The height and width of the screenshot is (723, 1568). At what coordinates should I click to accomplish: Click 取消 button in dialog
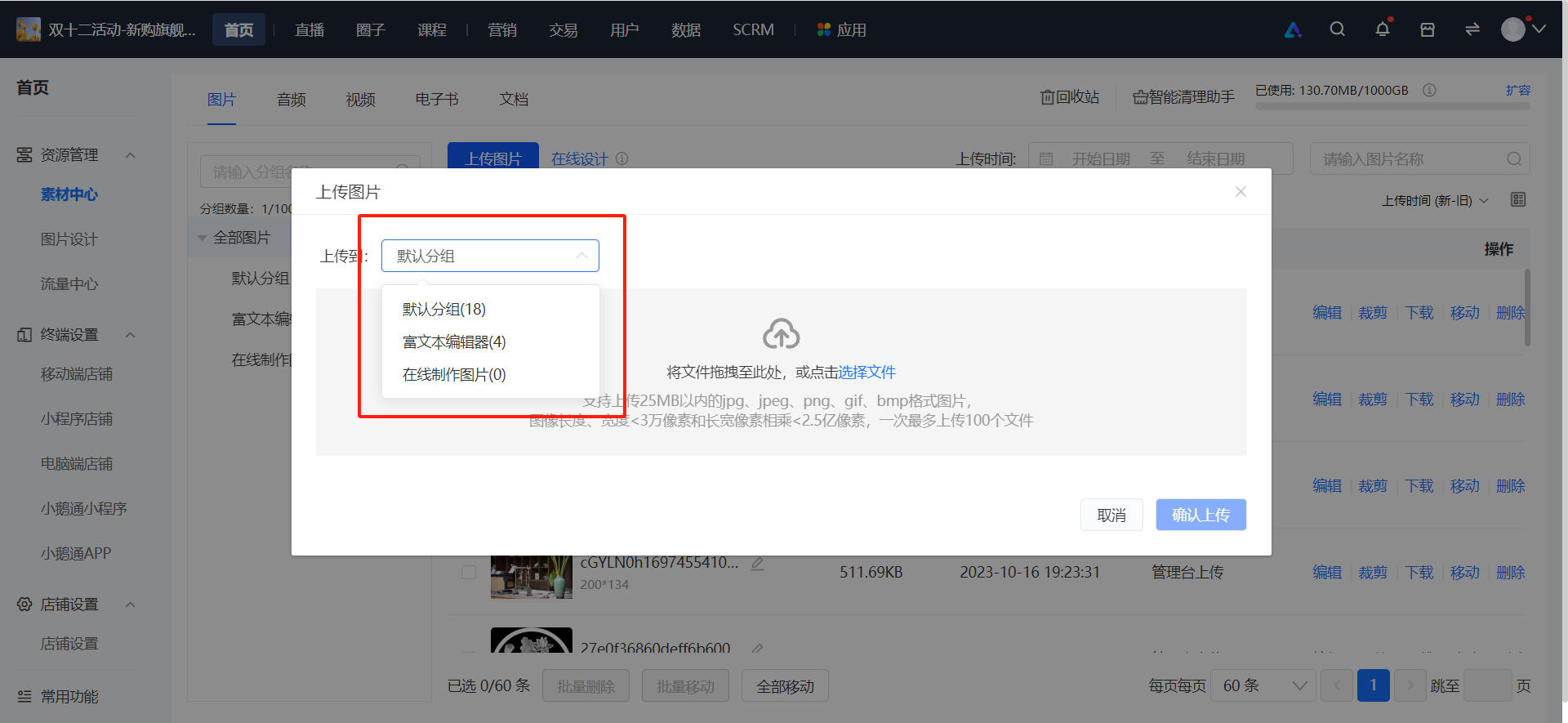point(1111,515)
